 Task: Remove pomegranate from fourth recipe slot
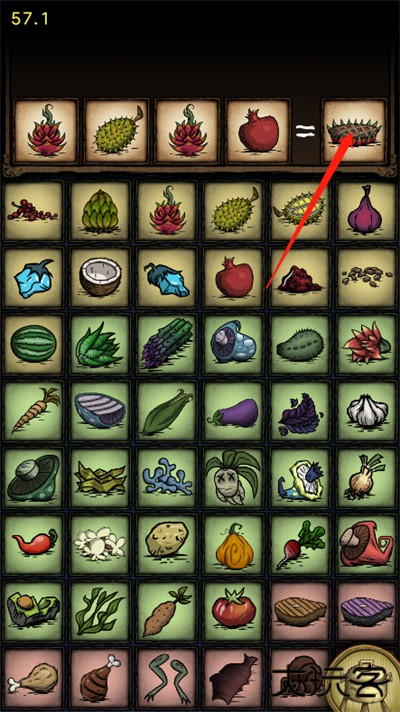tap(258, 131)
